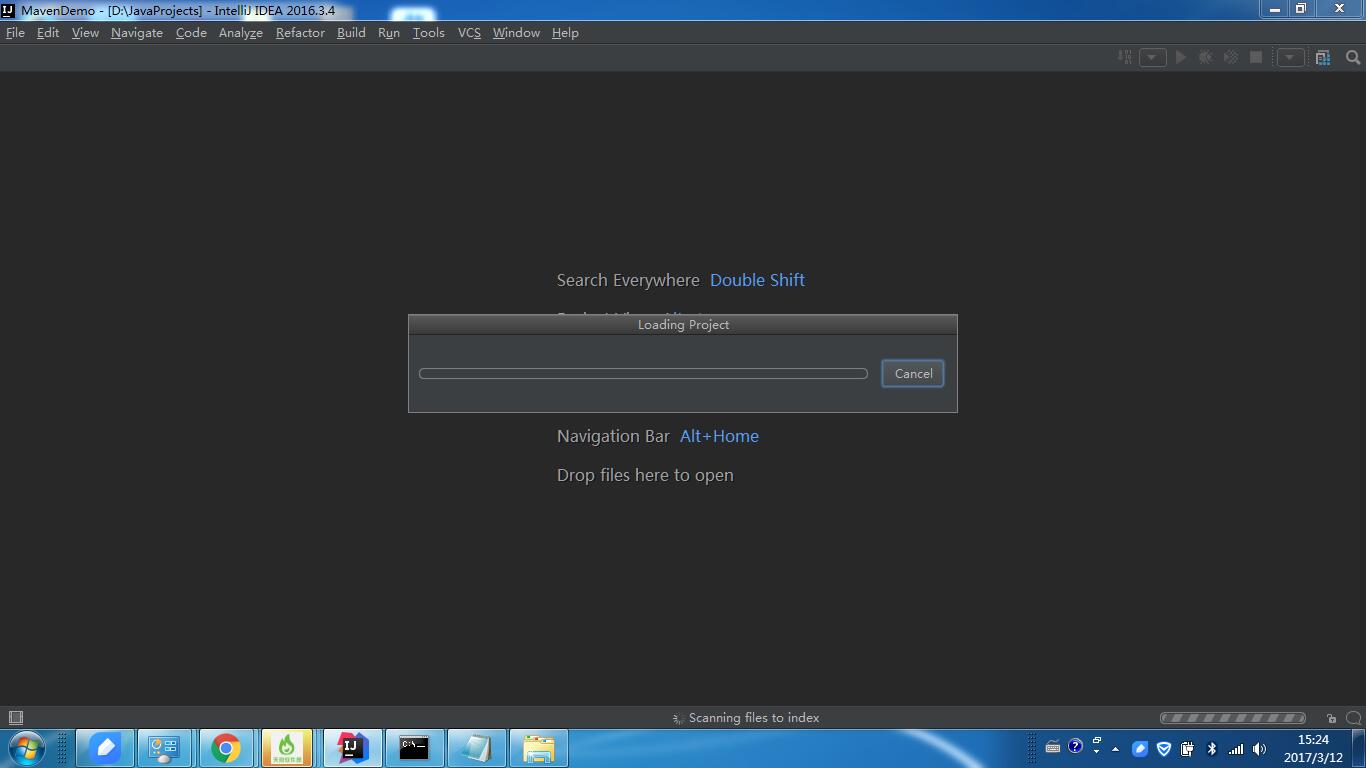
Task: Open the Project Structure icon
Action: click(x=1323, y=57)
